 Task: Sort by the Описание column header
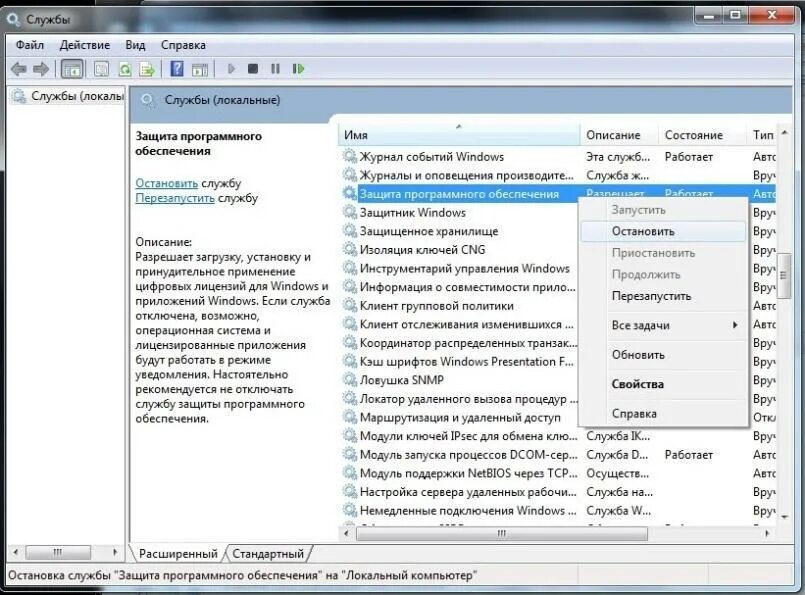click(619, 135)
